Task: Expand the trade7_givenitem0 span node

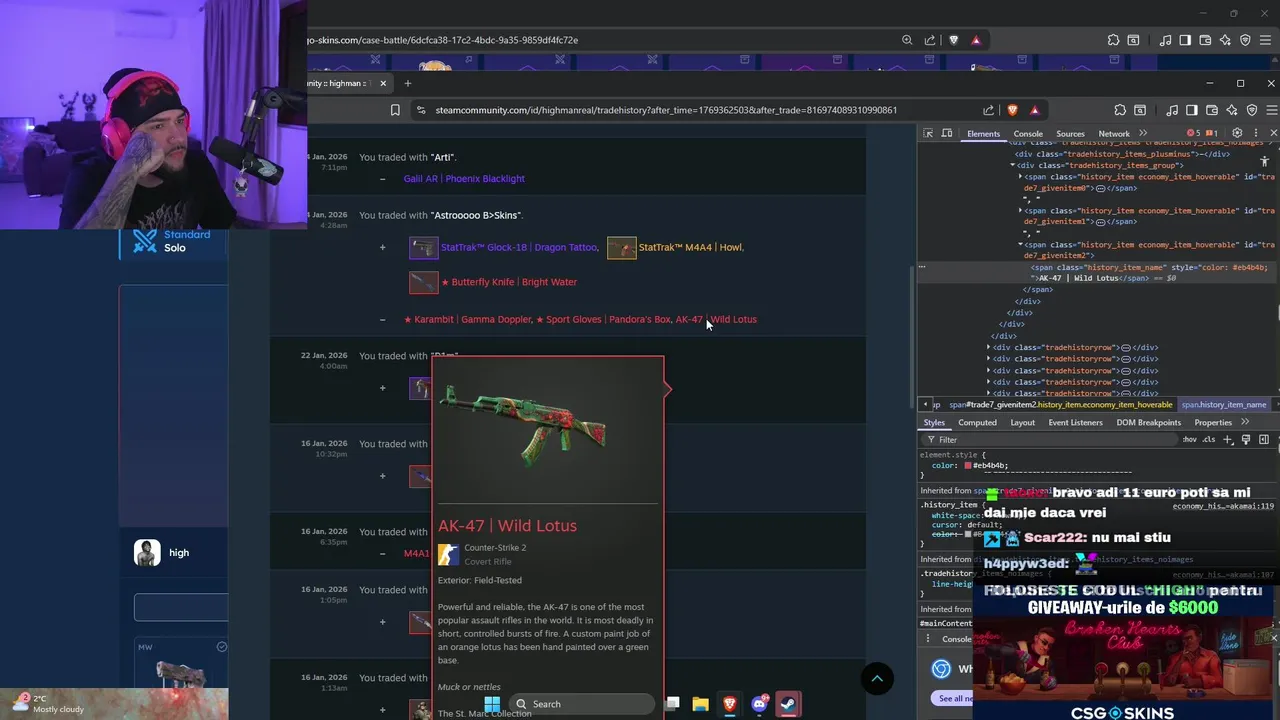Action: pos(1021,177)
